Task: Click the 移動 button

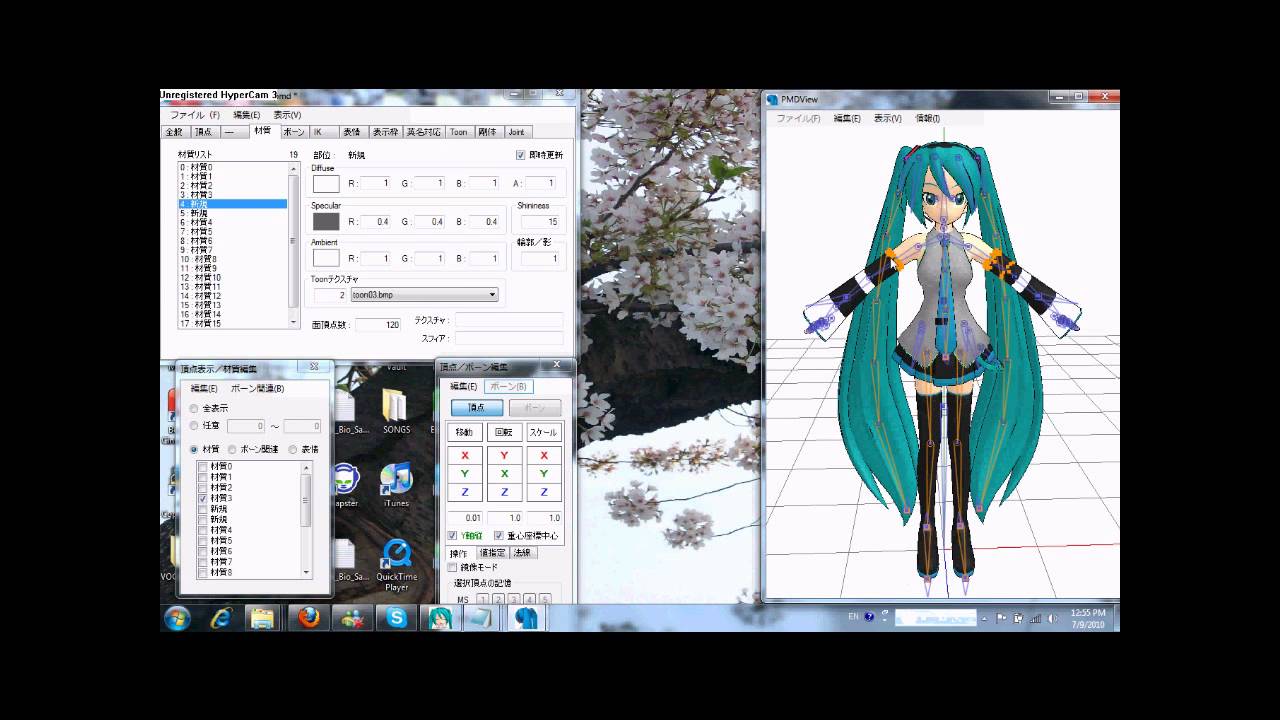Action: click(465, 433)
